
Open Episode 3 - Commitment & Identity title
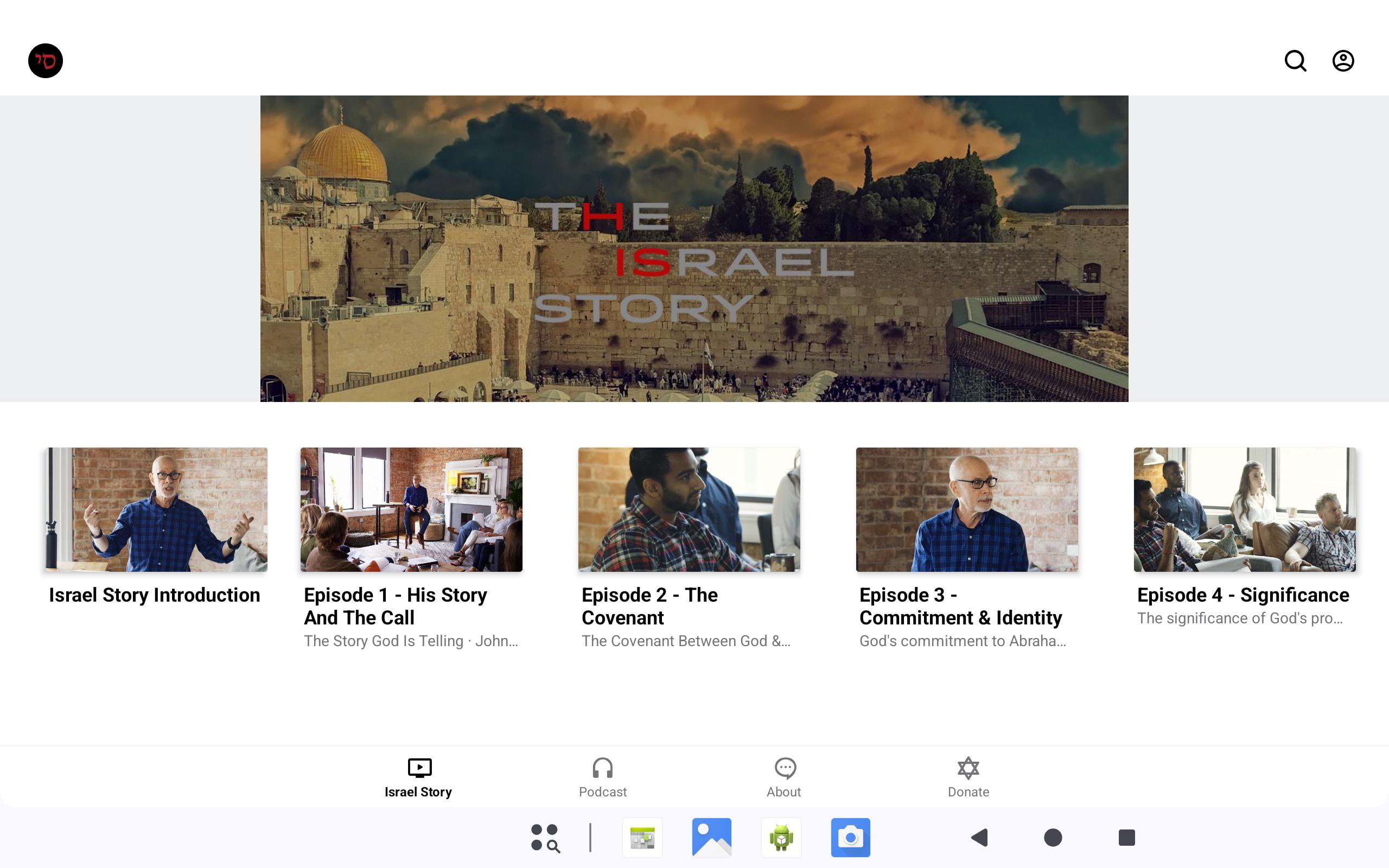click(x=960, y=605)
